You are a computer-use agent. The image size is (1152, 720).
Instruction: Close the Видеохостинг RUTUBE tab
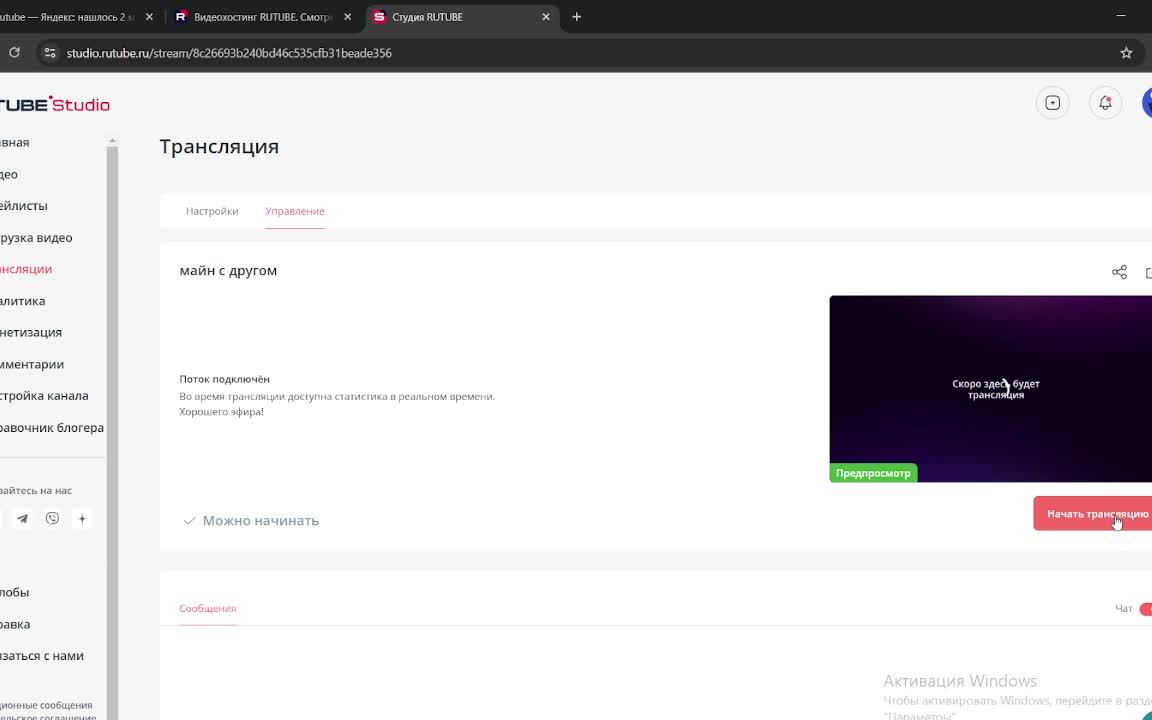tap(348, 17)
